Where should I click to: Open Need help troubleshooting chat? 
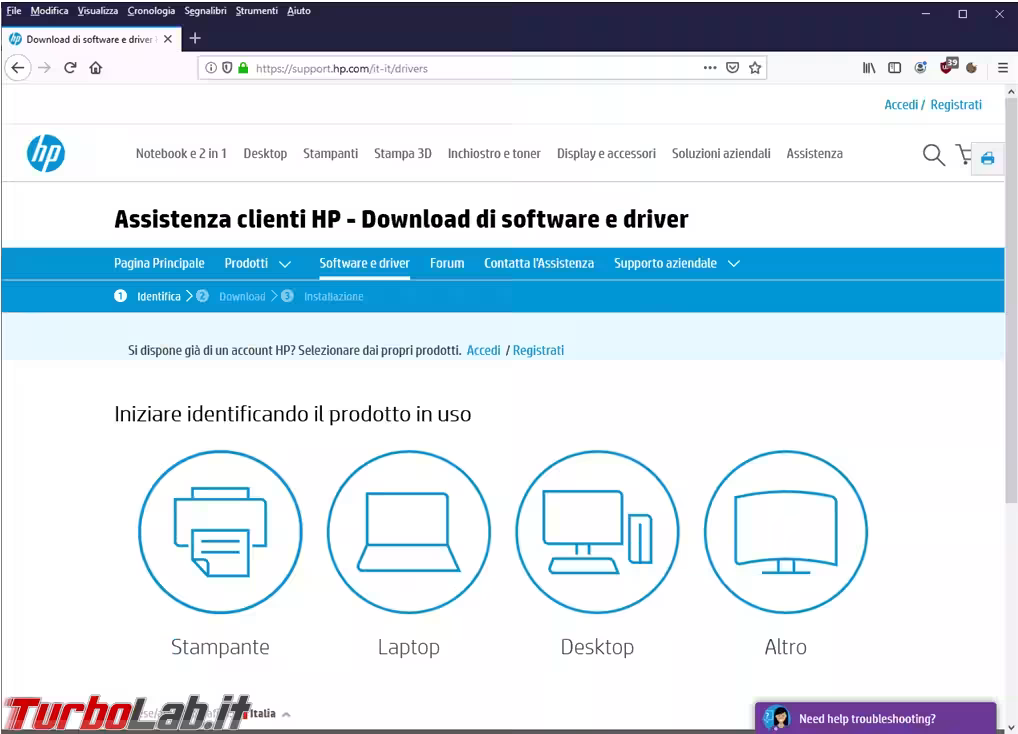pos(866,719)
